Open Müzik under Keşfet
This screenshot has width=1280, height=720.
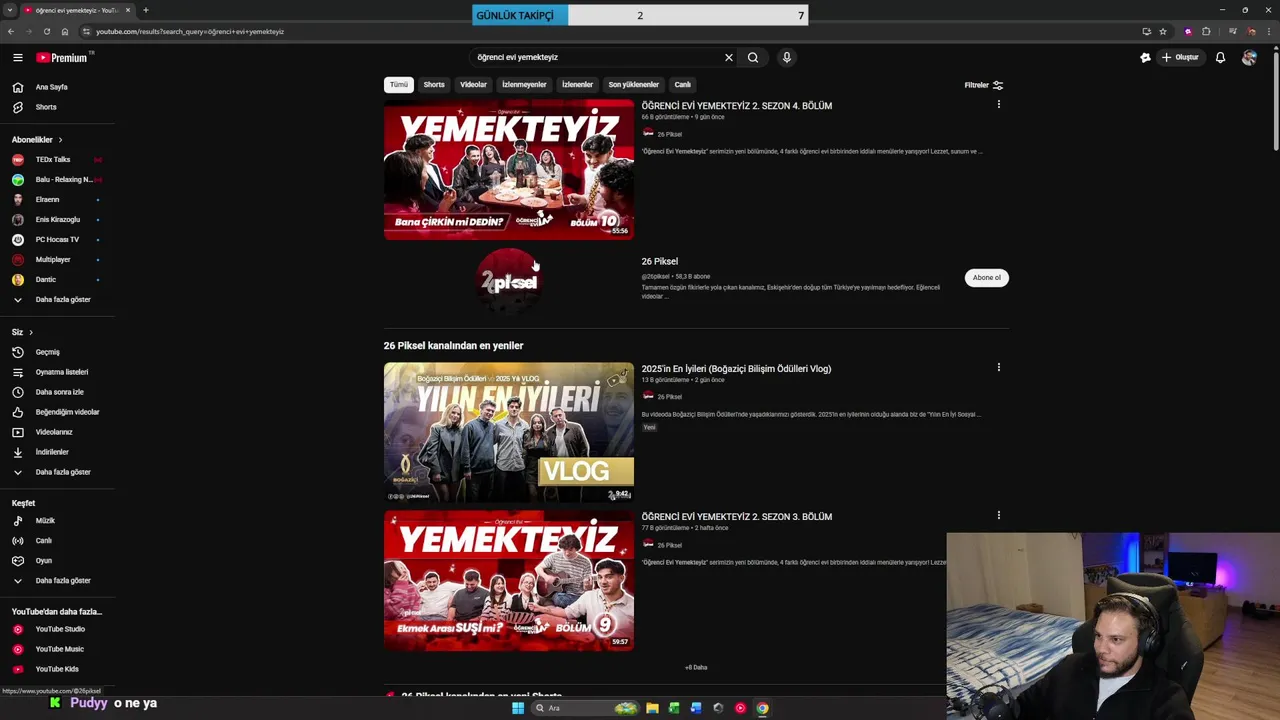point(45,521)
